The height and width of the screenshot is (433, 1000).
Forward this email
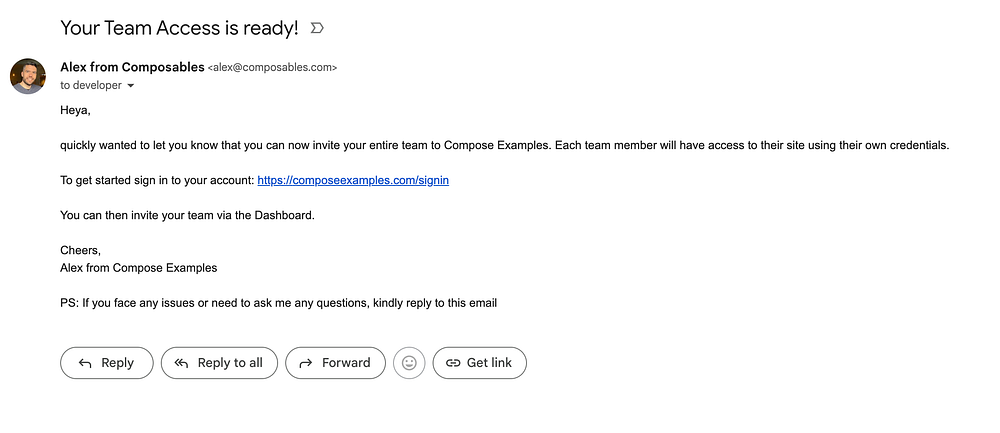[335, 363]
